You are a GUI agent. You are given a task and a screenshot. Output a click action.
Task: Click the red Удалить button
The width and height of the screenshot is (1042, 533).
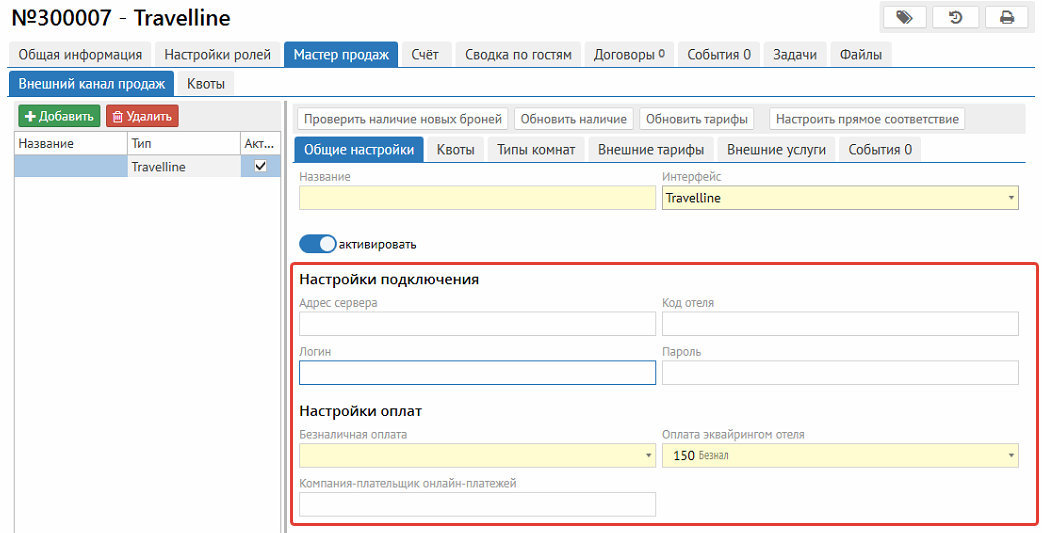coord(142,116)
